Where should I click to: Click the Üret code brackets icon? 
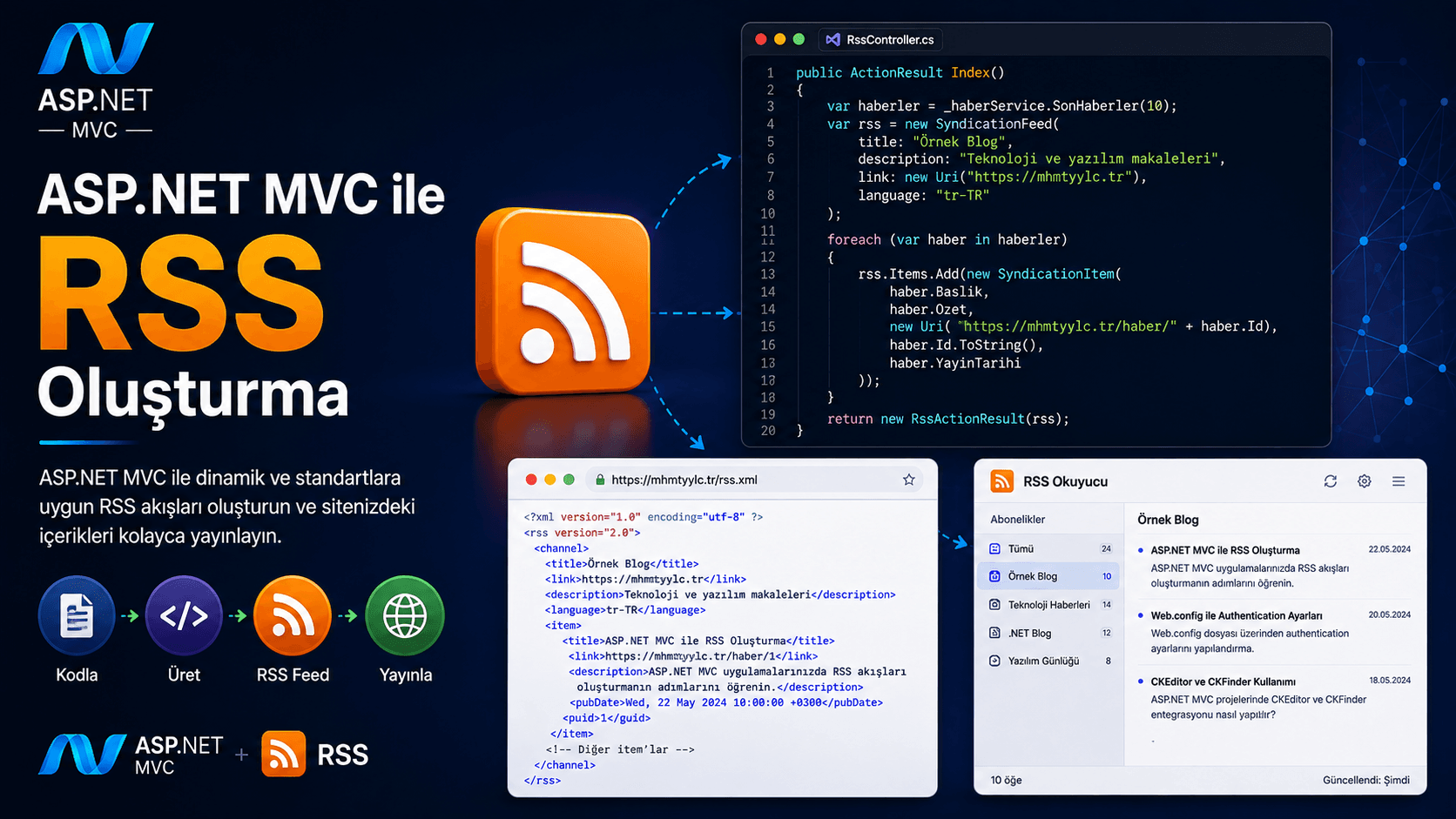[184, 615]
